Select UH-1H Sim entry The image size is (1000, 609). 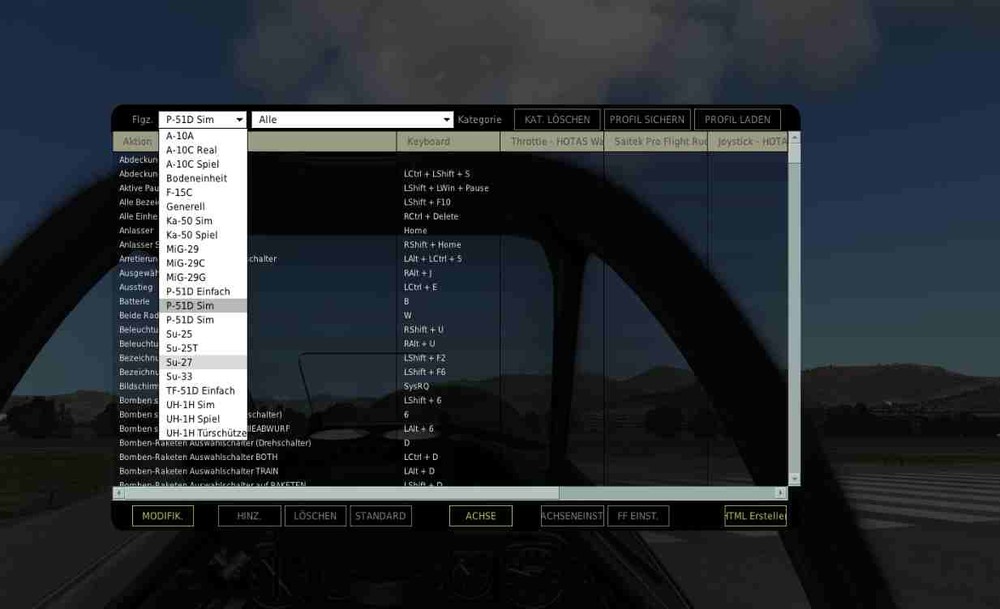[203, 404]
